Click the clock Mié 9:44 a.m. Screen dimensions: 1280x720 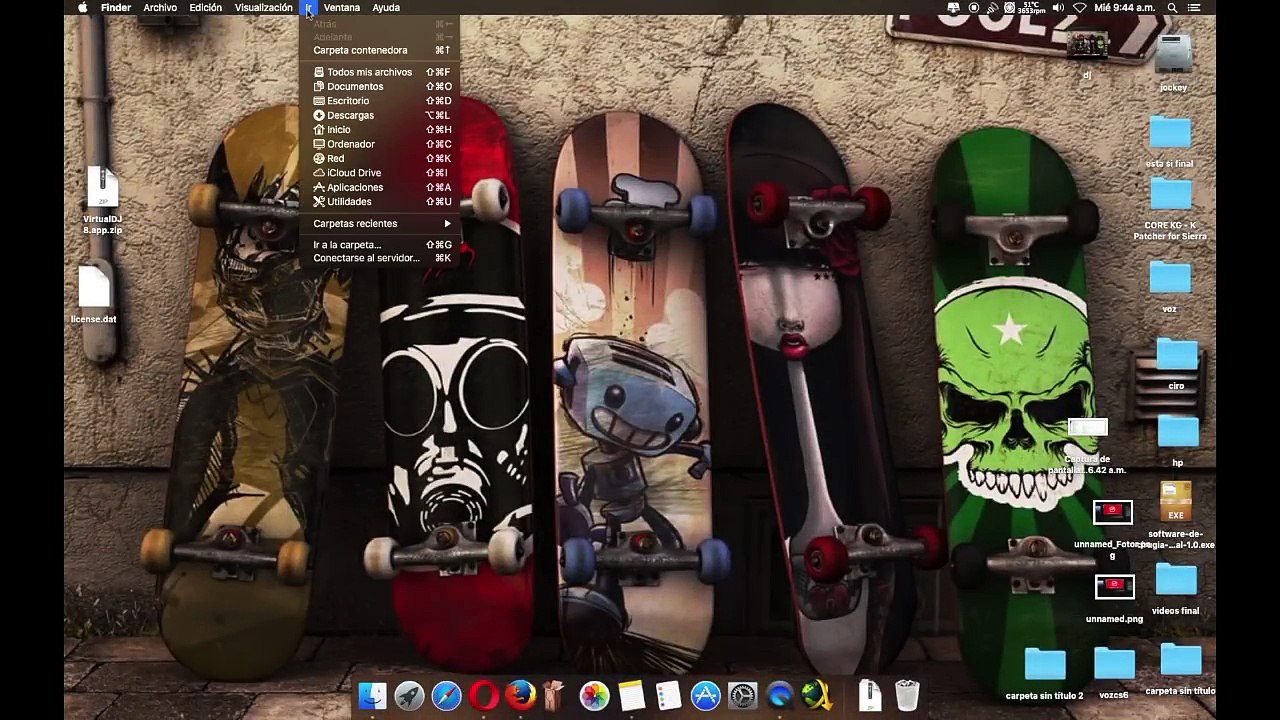(1124, 7)
